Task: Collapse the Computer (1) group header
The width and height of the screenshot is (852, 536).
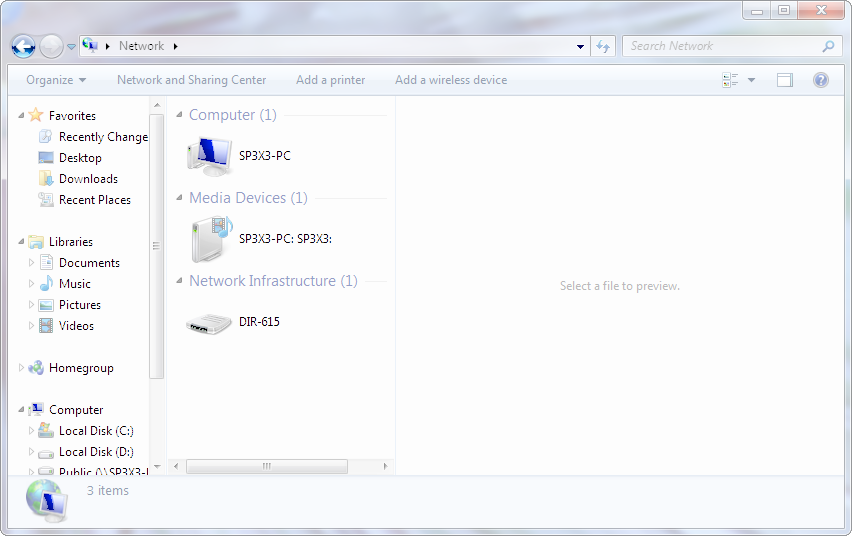Action: (x=179, y=115)
